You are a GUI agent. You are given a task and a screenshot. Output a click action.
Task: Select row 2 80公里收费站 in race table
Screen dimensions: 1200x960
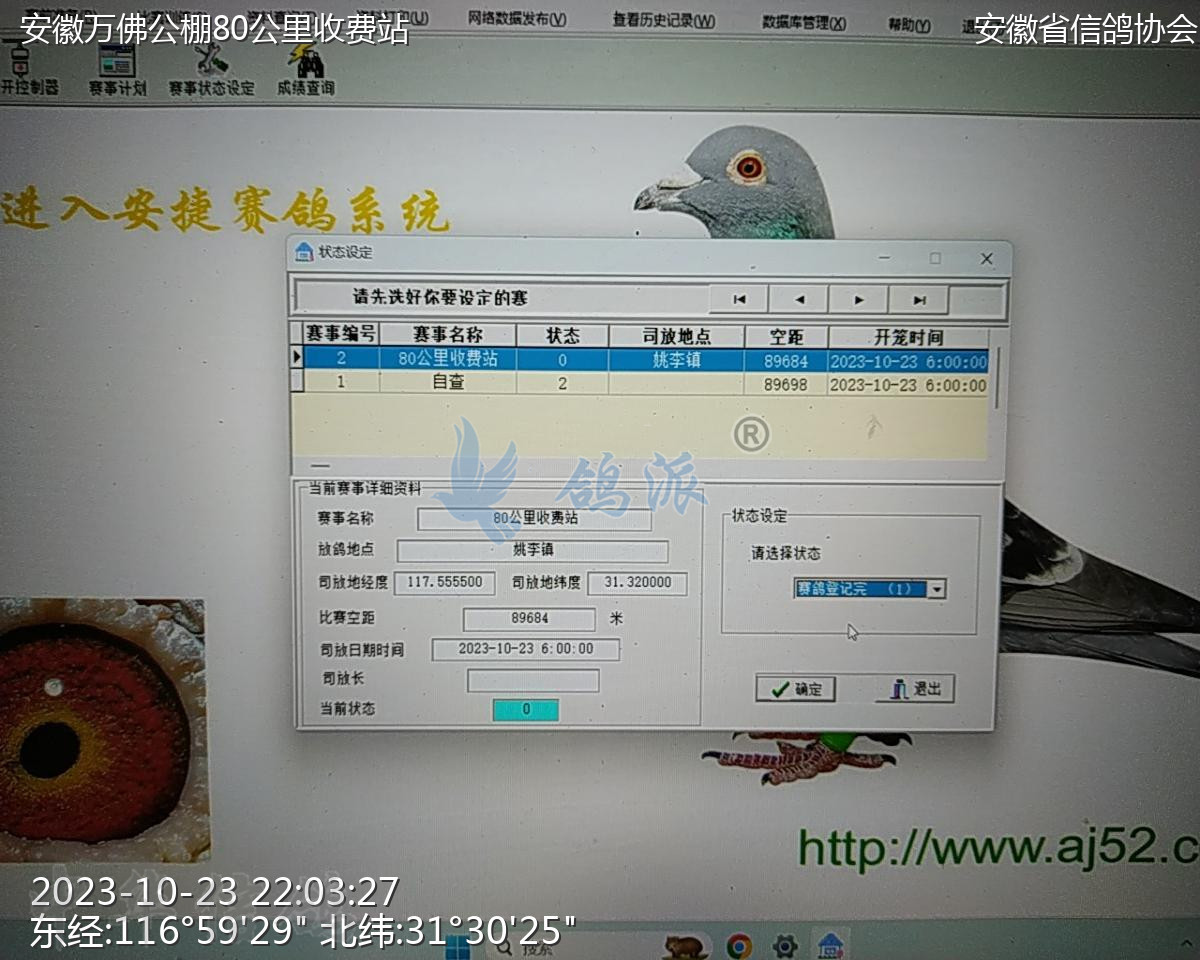click(x=645, y=360)
